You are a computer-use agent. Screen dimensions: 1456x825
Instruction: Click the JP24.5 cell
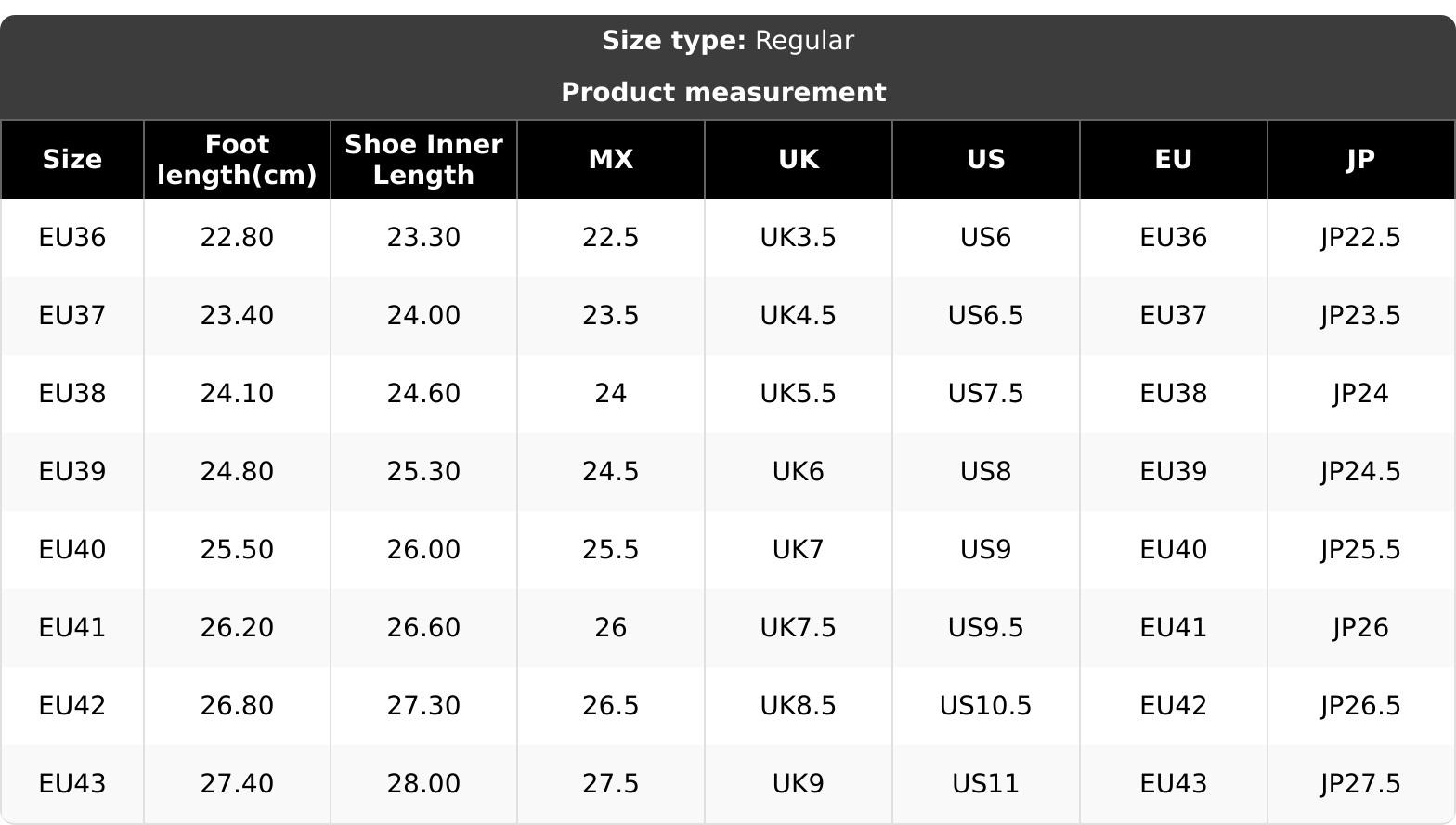coord(1361,472)
